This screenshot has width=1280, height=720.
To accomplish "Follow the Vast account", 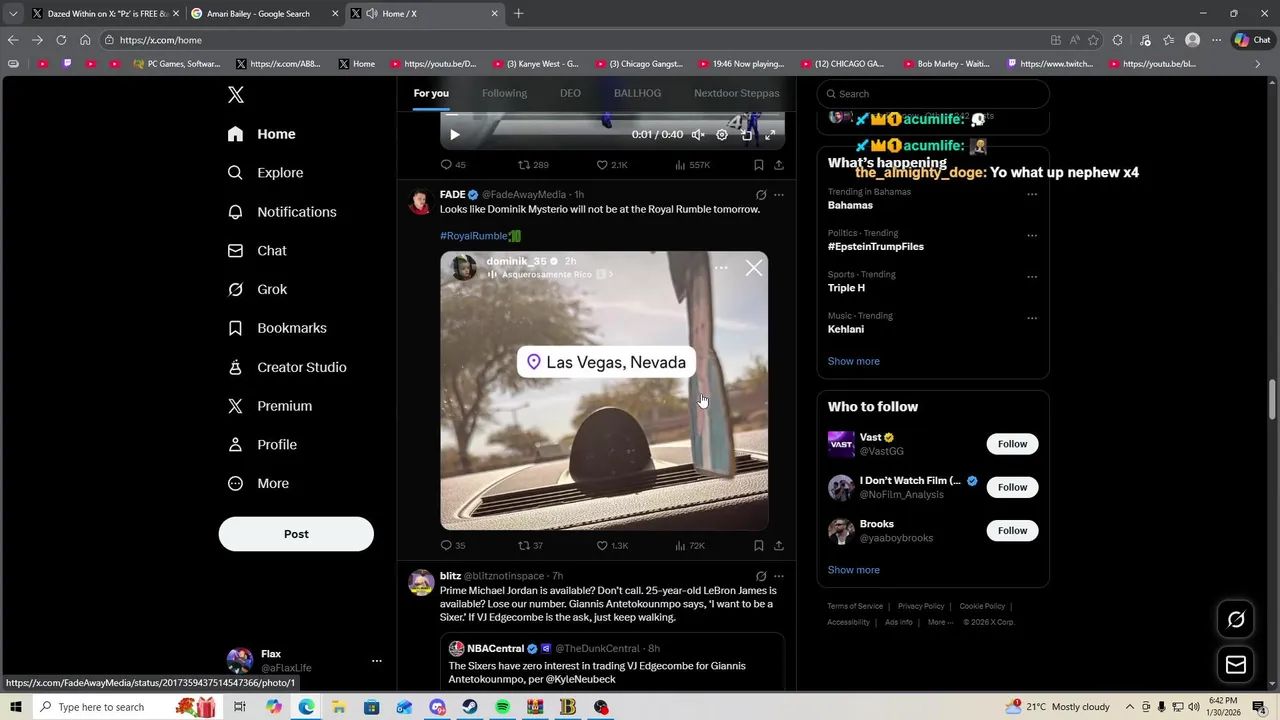I will (x=1012, y=444).
